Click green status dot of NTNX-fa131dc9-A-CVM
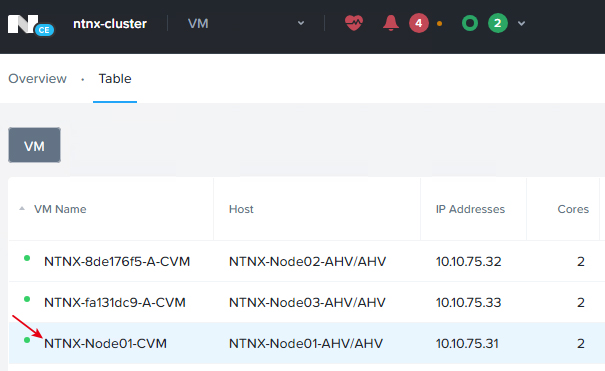 point(27,299)
